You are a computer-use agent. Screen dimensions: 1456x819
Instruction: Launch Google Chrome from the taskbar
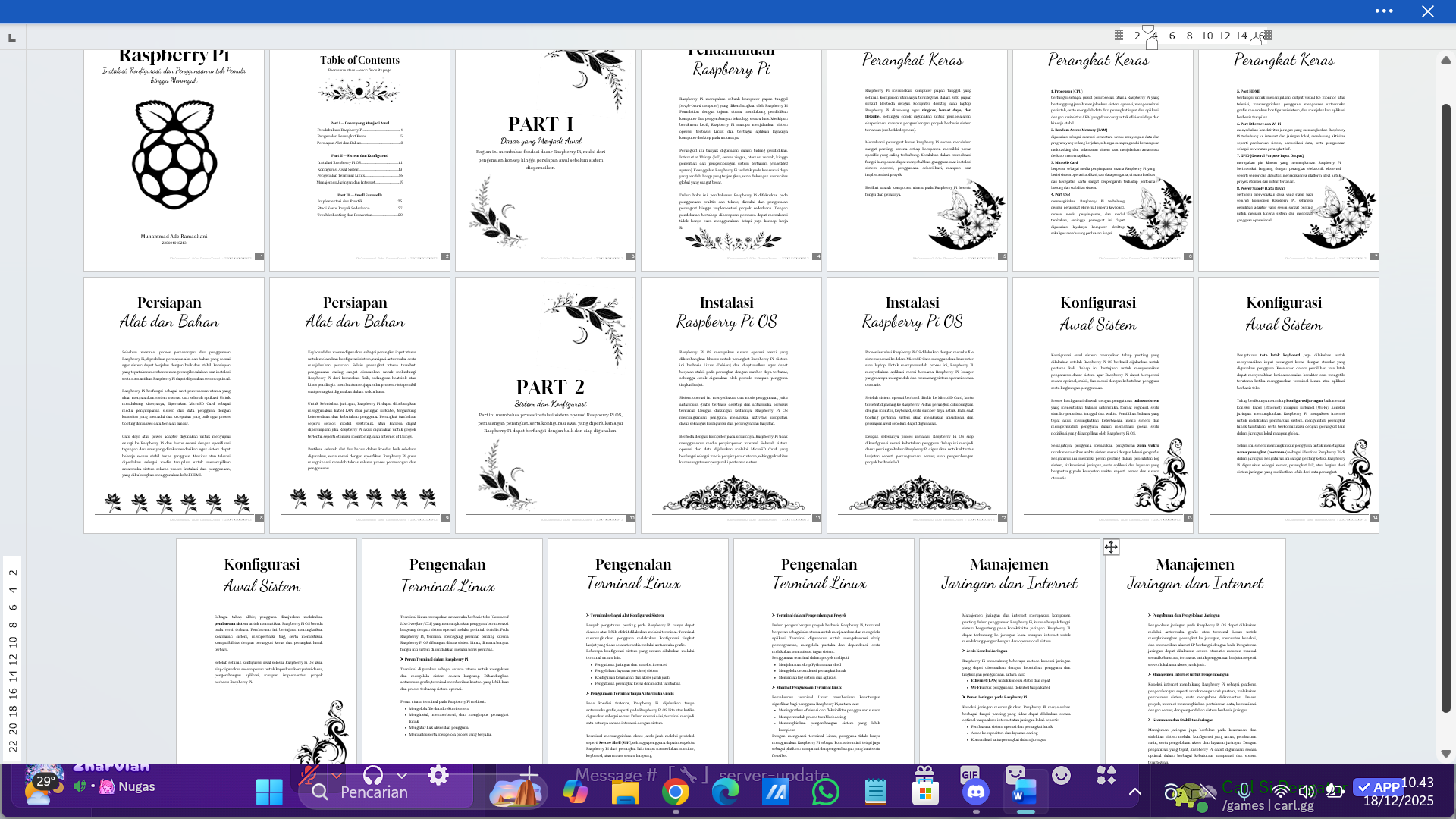coord(676,792)
